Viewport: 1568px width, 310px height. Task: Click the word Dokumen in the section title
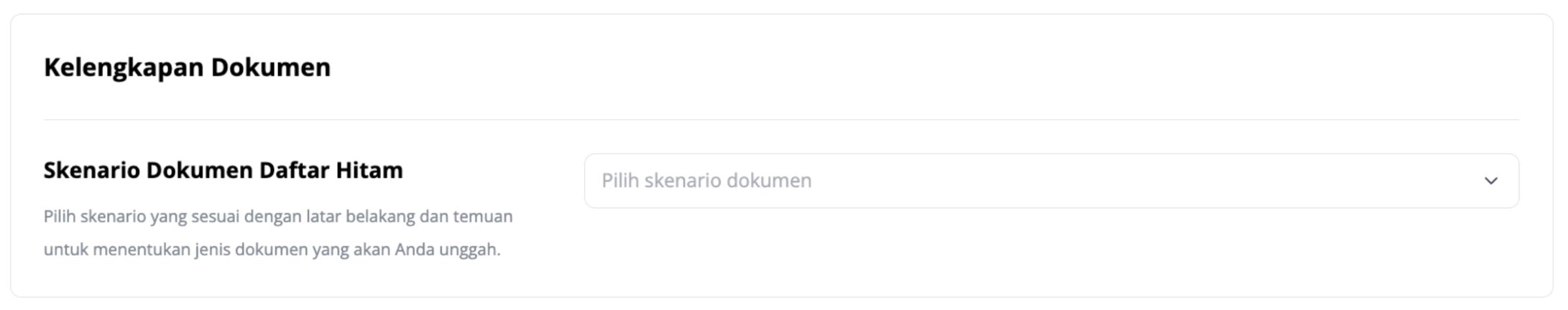271,67
